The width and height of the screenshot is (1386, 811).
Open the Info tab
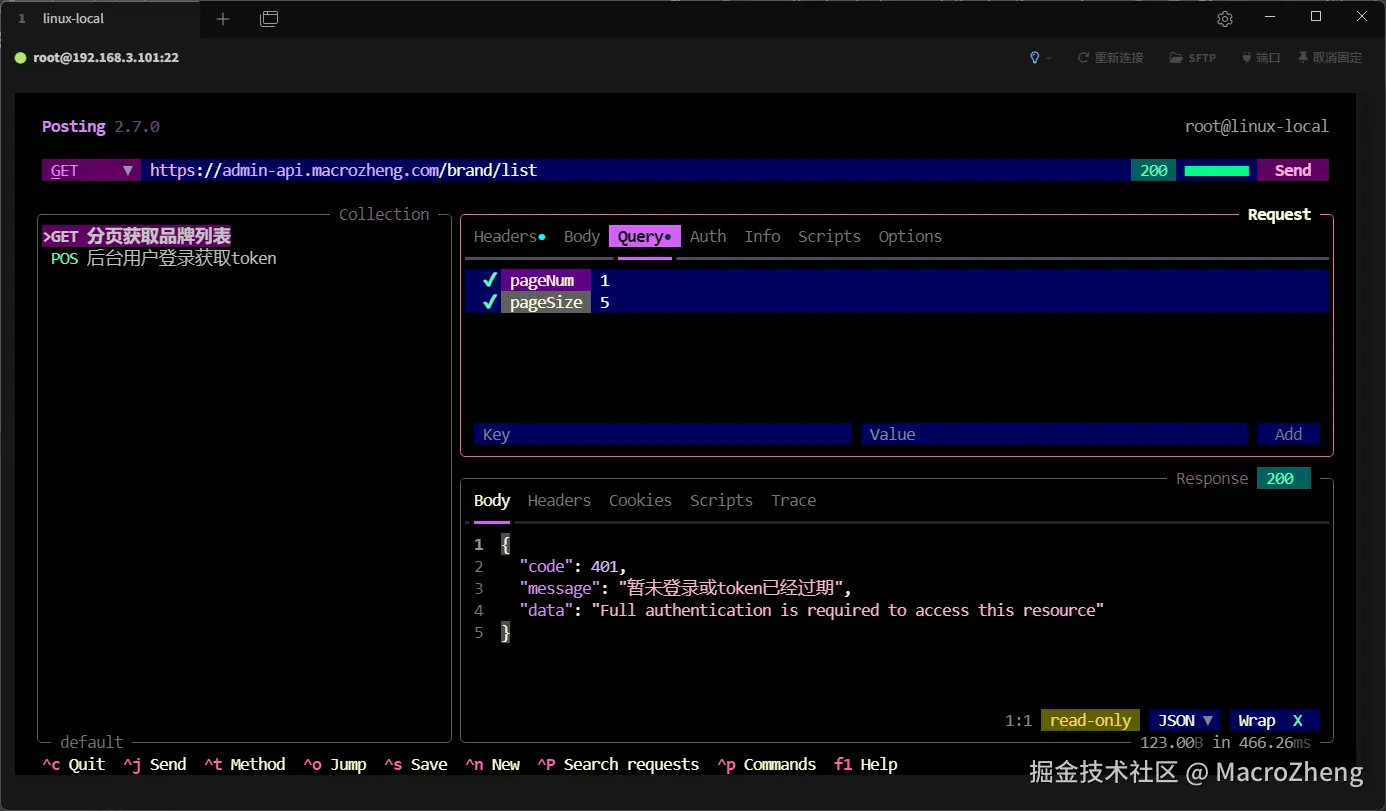pos(762,236)
